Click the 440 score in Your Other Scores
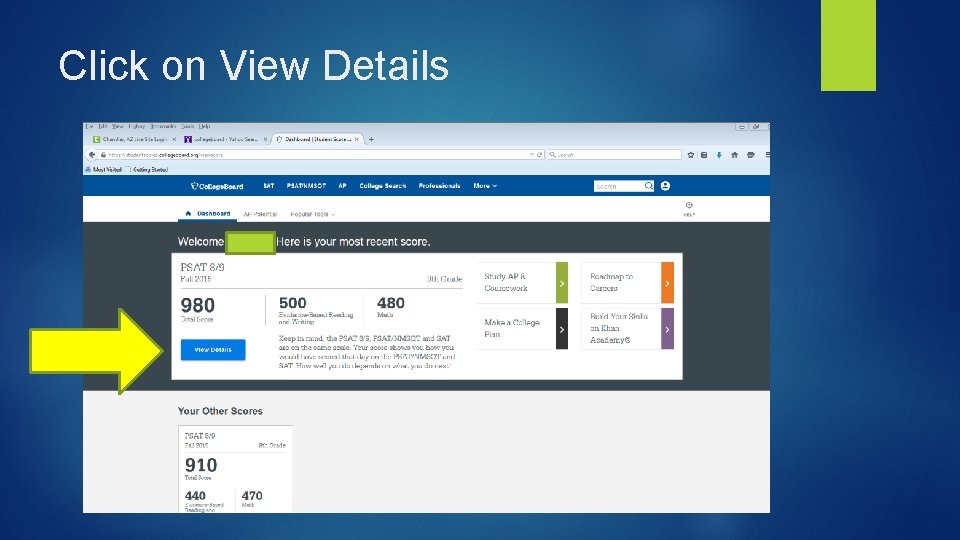 (195, 496)
